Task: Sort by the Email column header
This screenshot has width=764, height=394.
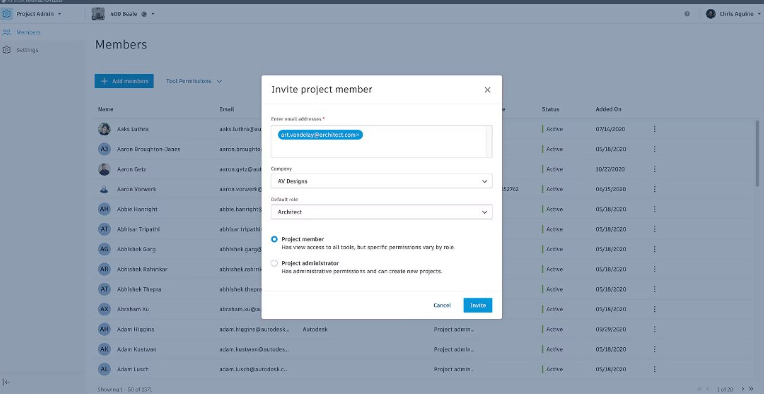Action: point(227,110)
